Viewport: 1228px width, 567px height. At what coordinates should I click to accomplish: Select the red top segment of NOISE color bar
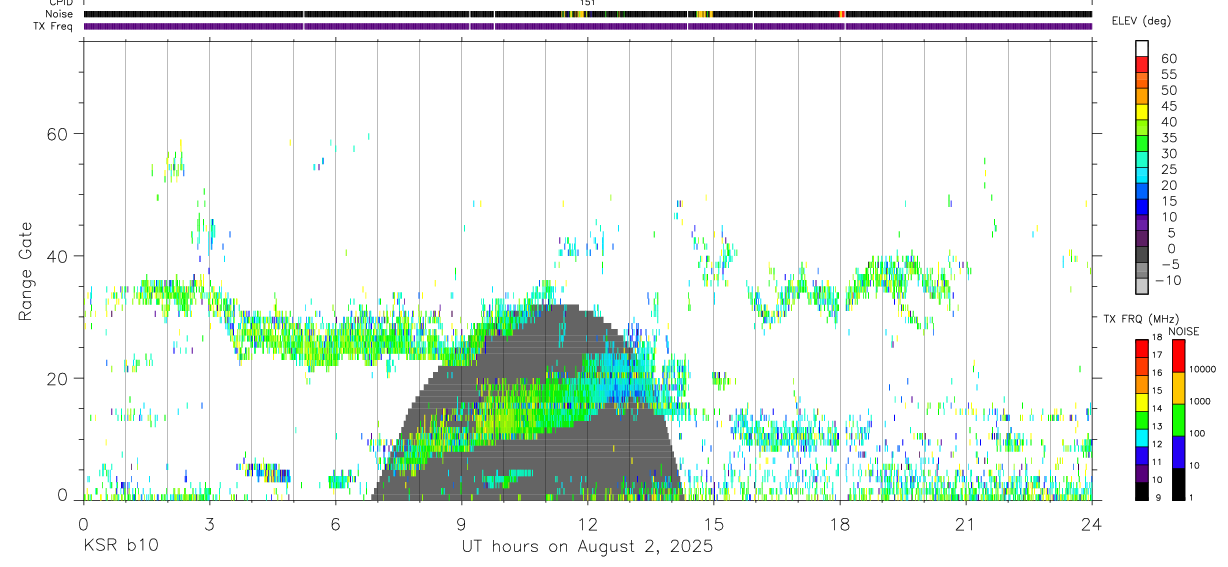coord(1178,356)
